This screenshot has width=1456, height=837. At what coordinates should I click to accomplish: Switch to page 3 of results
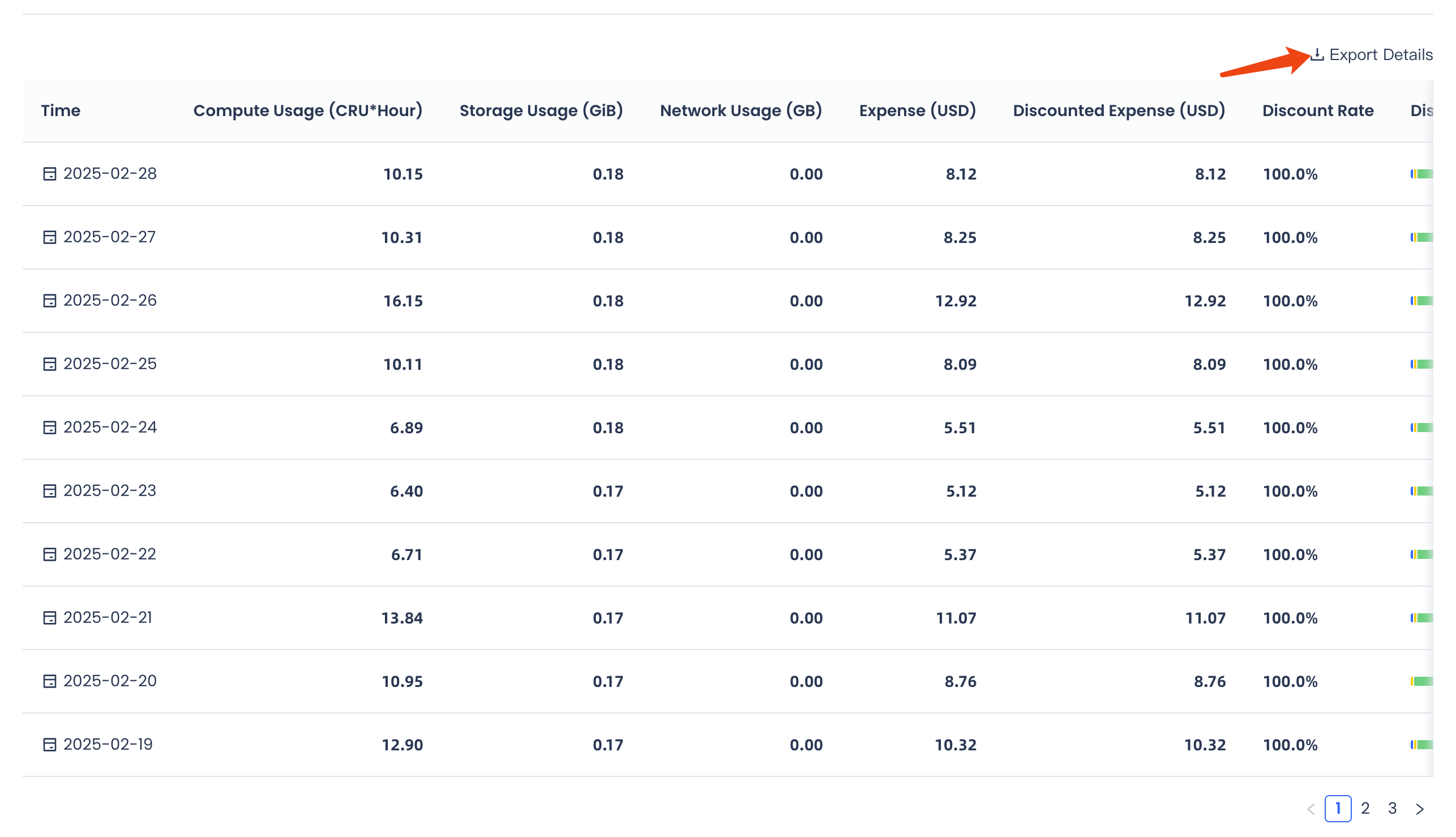point(1392,808)
